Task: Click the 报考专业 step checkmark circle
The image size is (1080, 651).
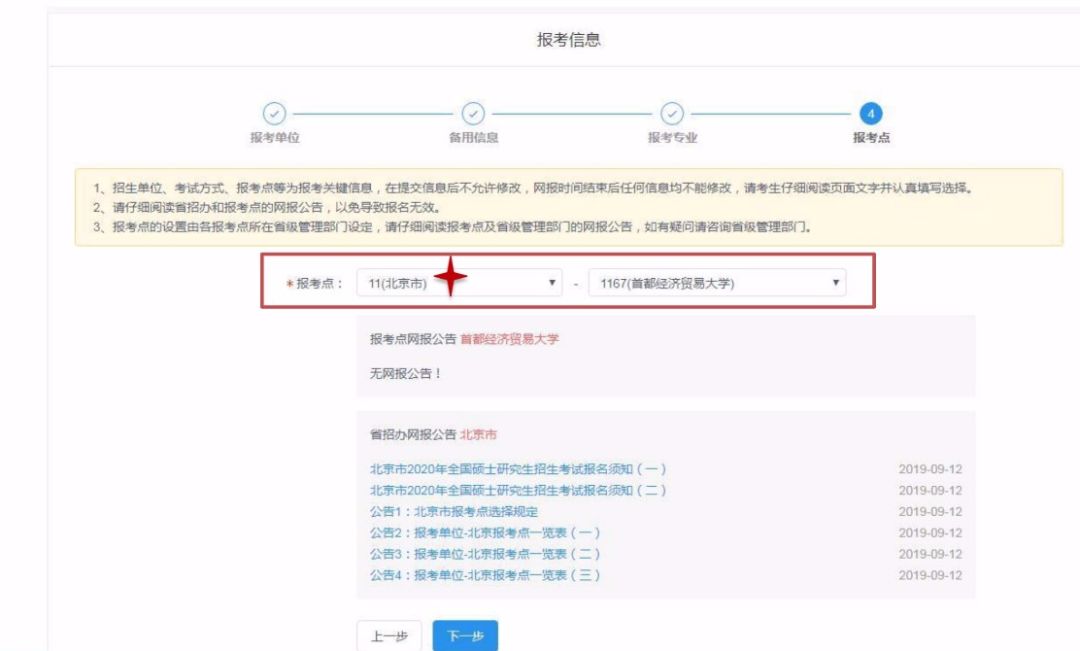Action: coord(672,115)
